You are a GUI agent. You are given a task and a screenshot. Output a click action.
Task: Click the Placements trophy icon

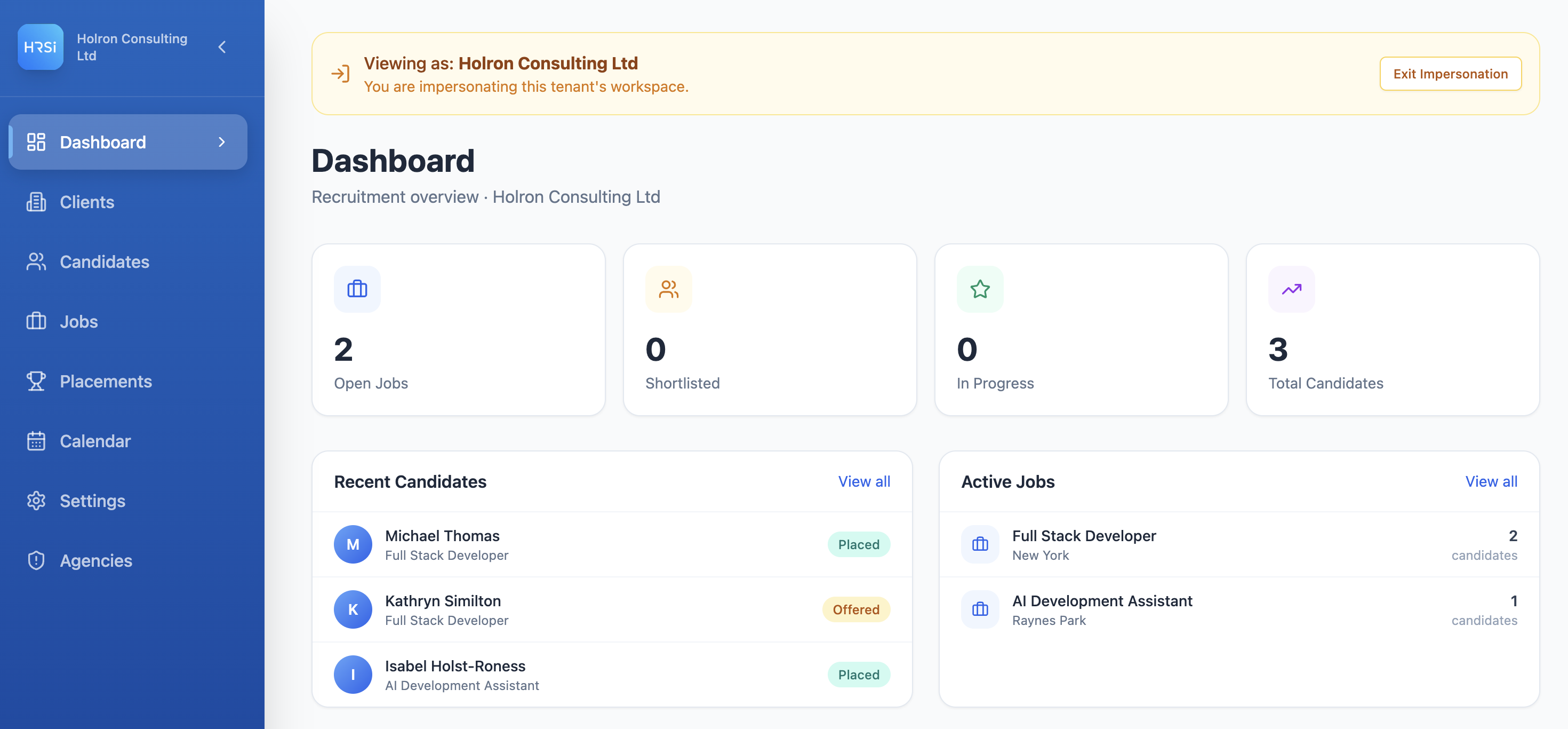click(36, 381)
